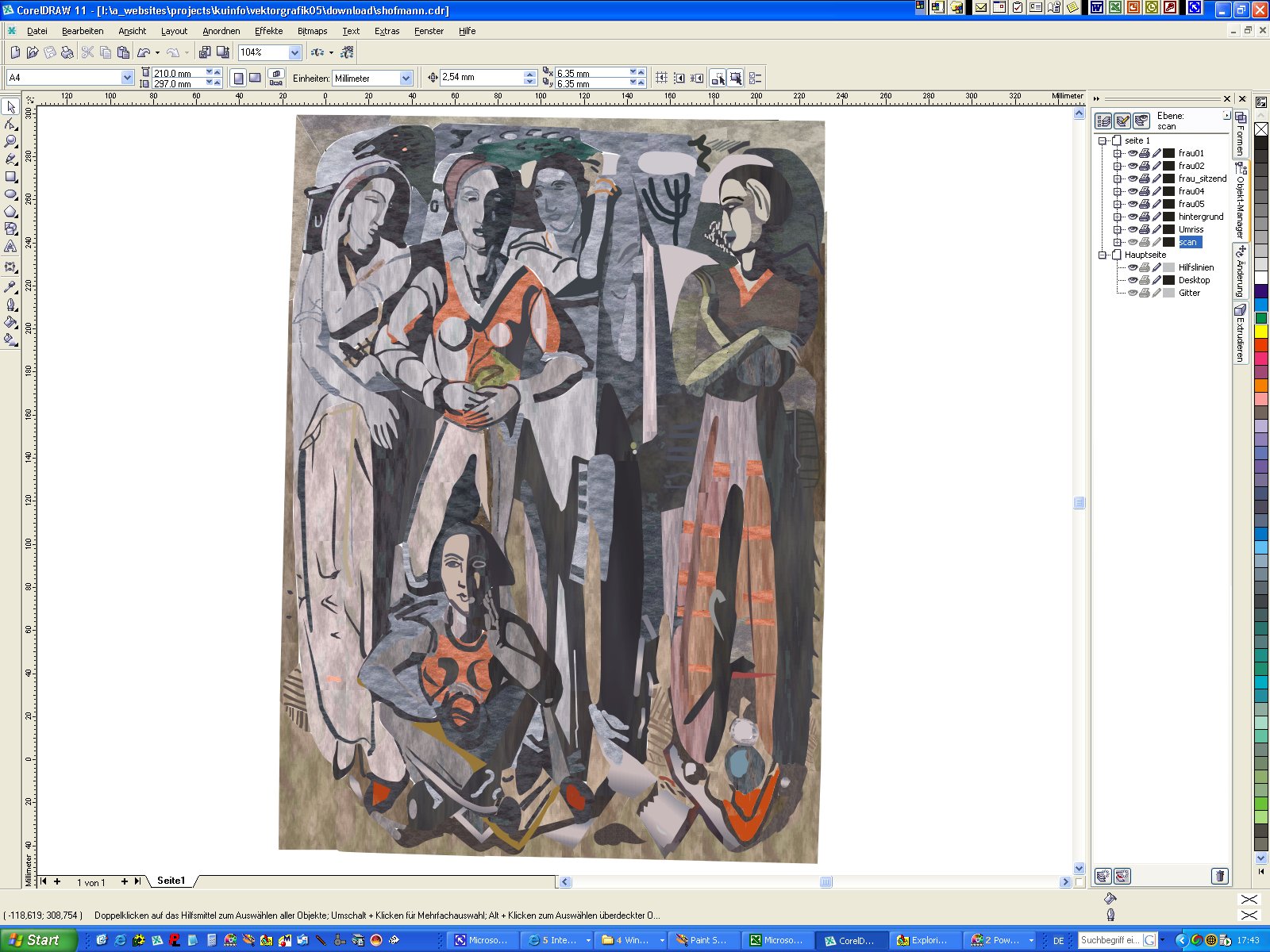Toggle visibility eye of frau02 layer
This screenshot has height=952, width=1270.
pos(1133,166)
